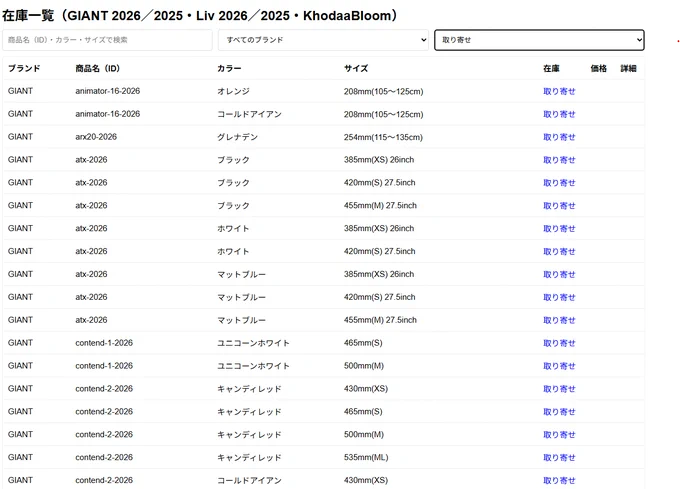680x489 pixels.
Task: Click 取り寄せ for atx-2026 ブラック 455mm(M)
Action: (559, 206)
